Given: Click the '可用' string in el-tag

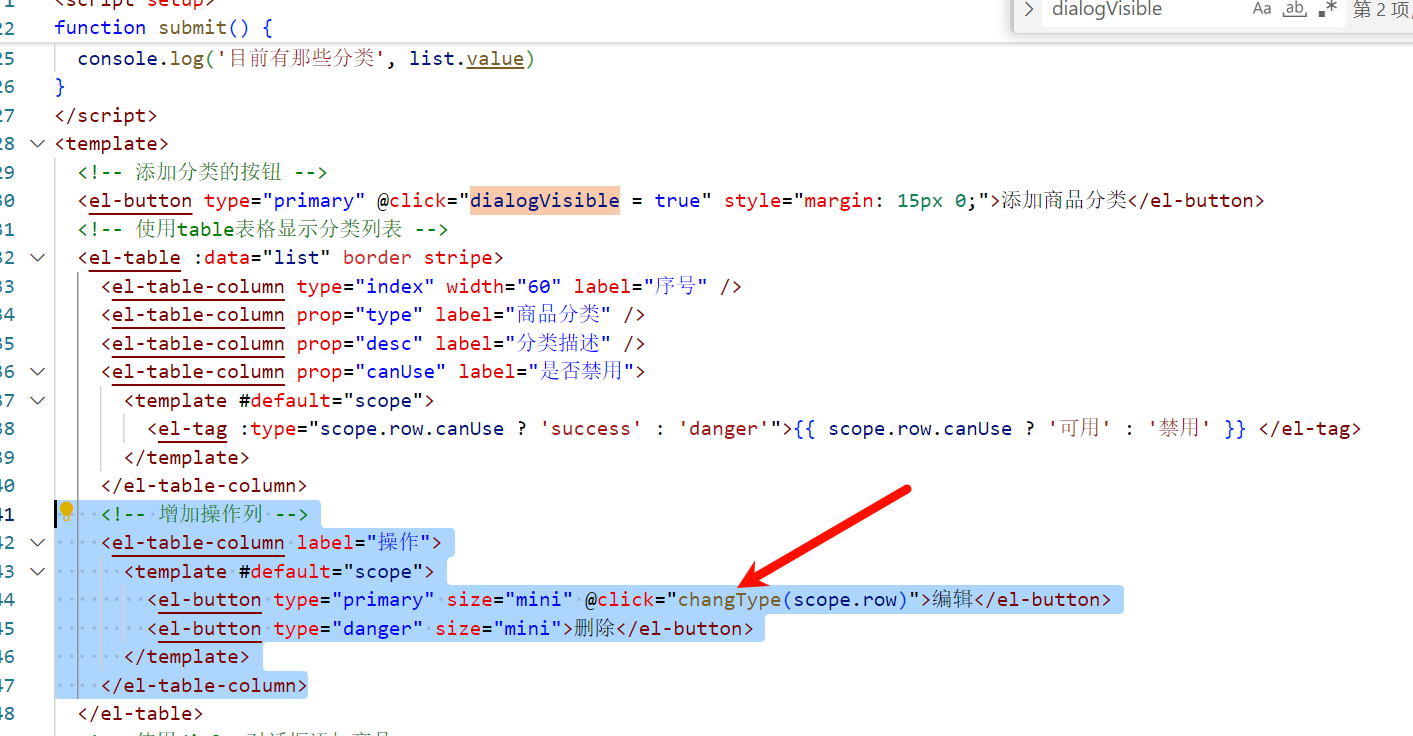Looking at the screenshot, I should click(x=1079, y=428).
